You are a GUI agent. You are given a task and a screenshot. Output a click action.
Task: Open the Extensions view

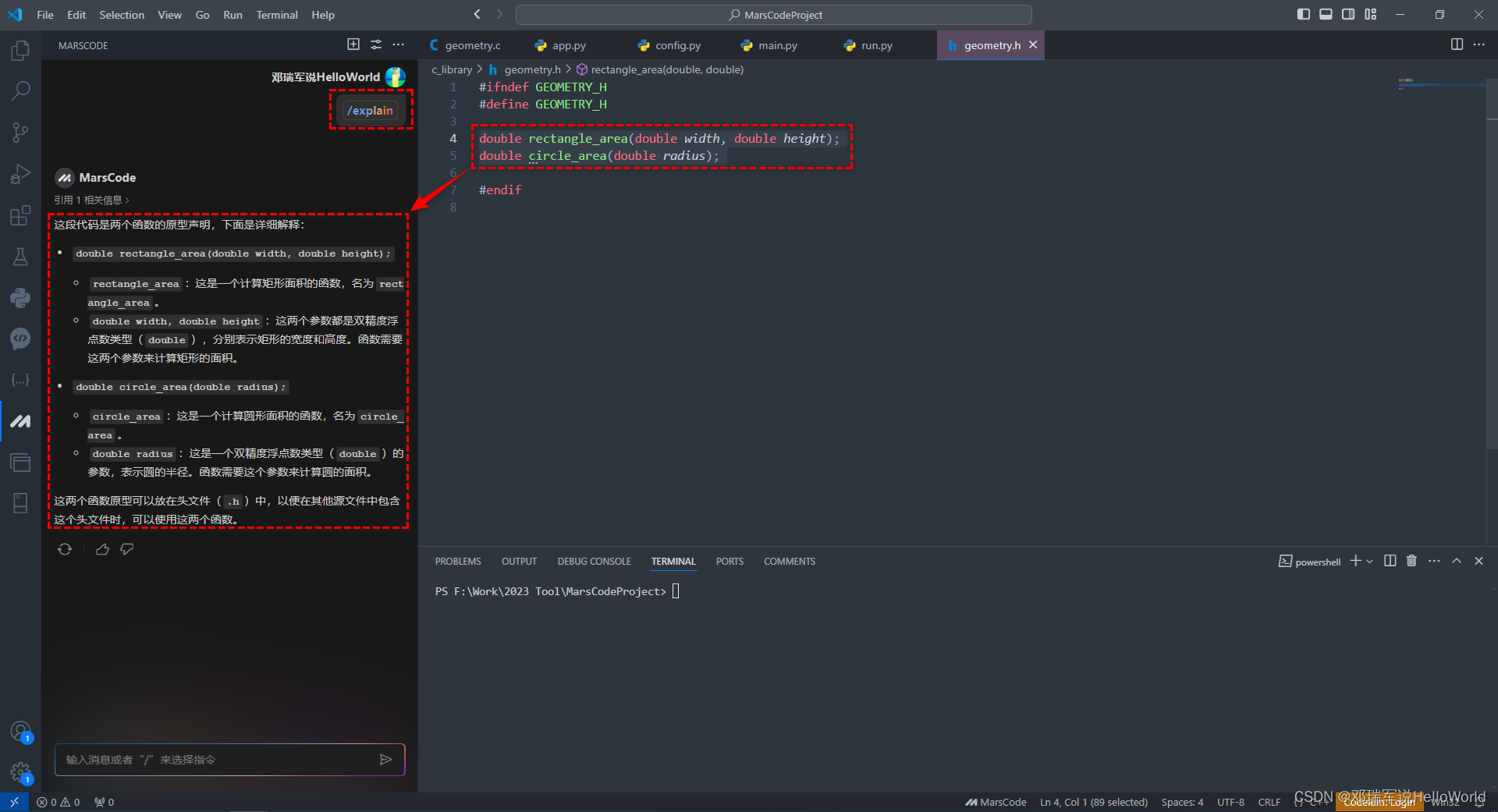(20, 215)
